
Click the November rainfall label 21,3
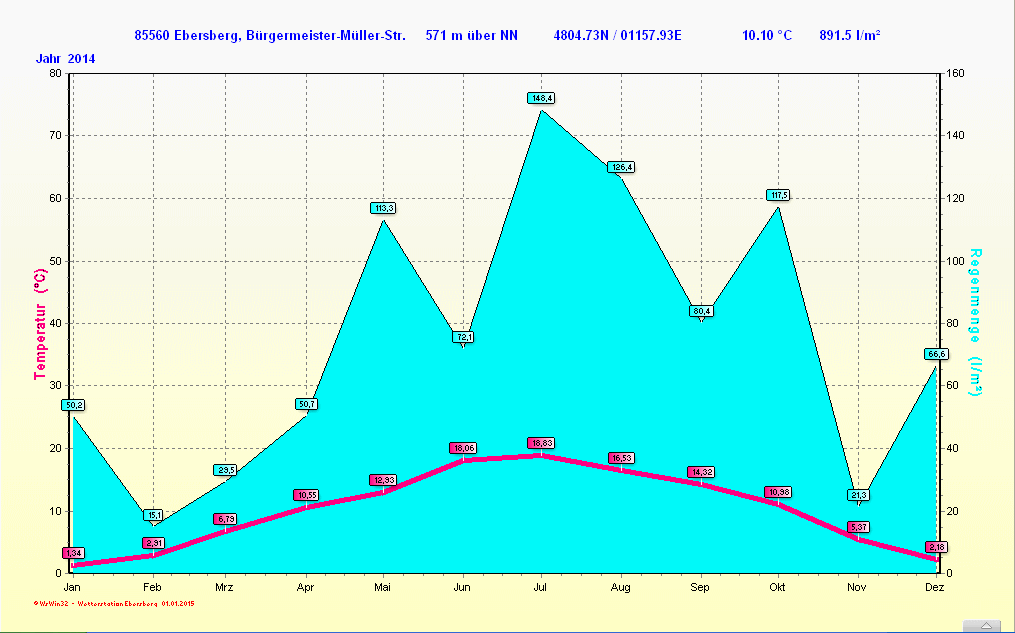coord(858,495)
